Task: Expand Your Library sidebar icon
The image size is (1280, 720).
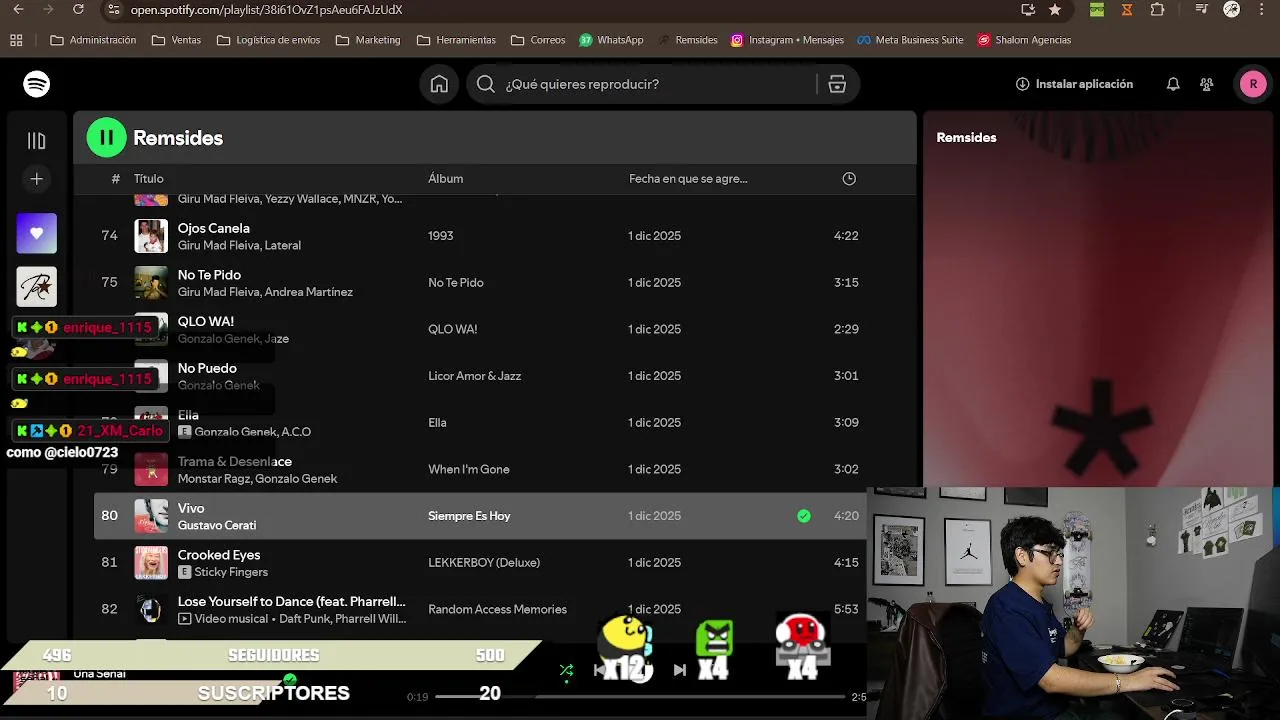Action: (x=36, y=141)
